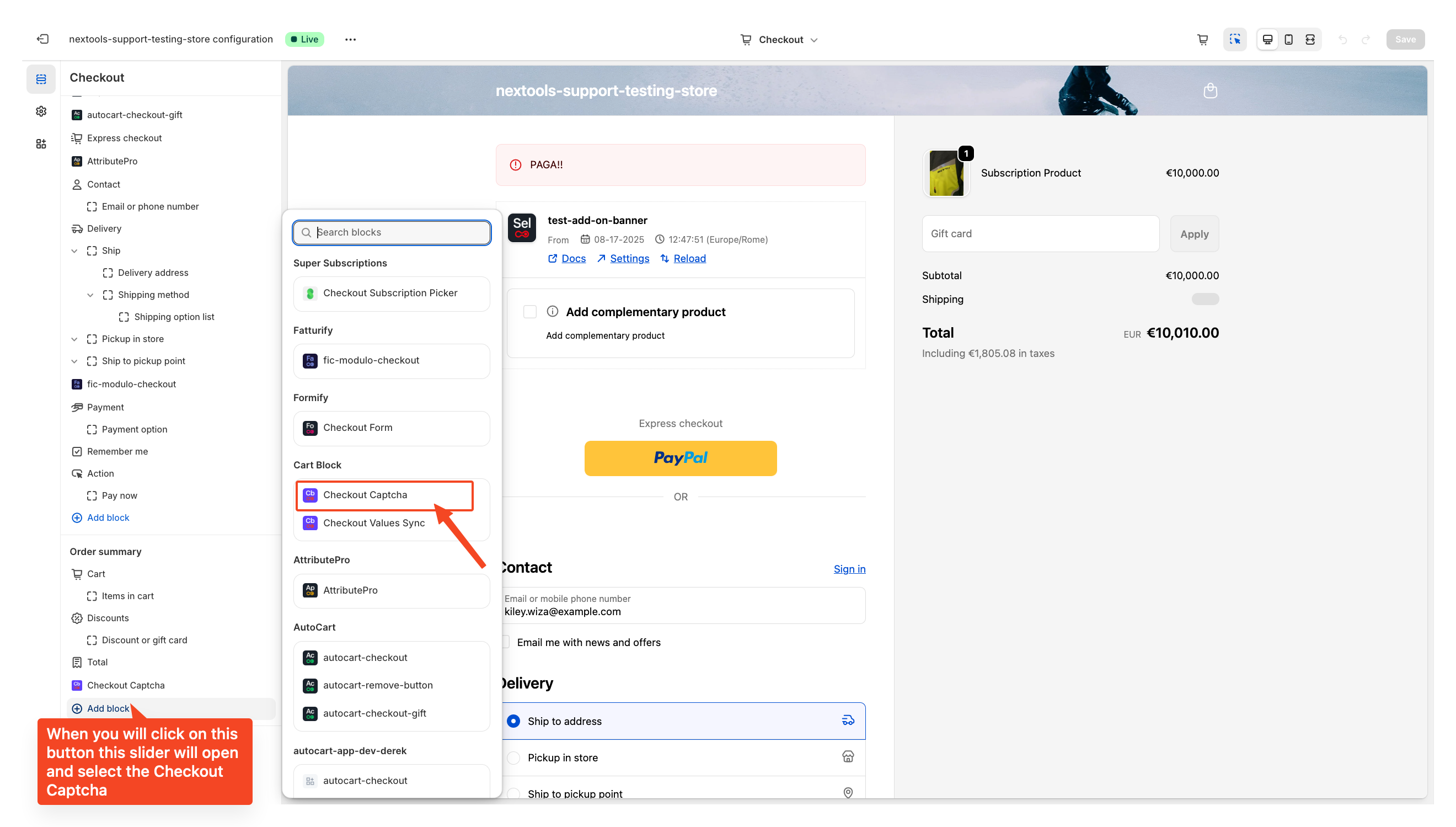The image size is (1456, 827).
Task: Open the settings gear in sidebar
Action: click(x=41, y=111)
